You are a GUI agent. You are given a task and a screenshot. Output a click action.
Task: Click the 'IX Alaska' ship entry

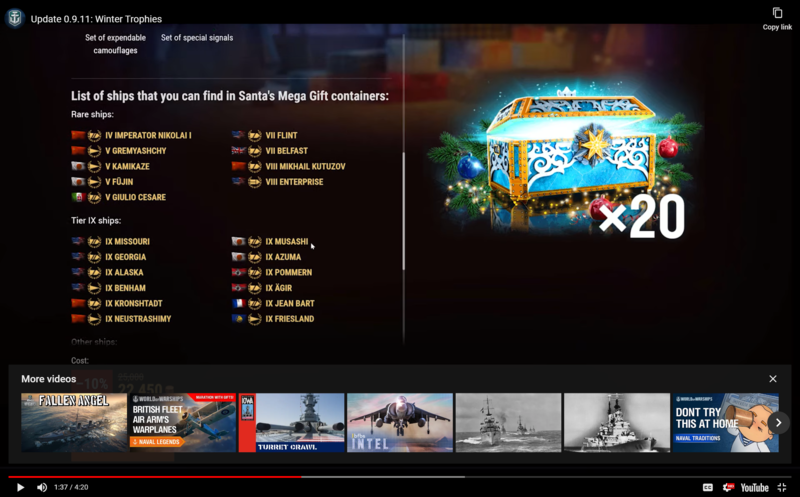[107, 272]
